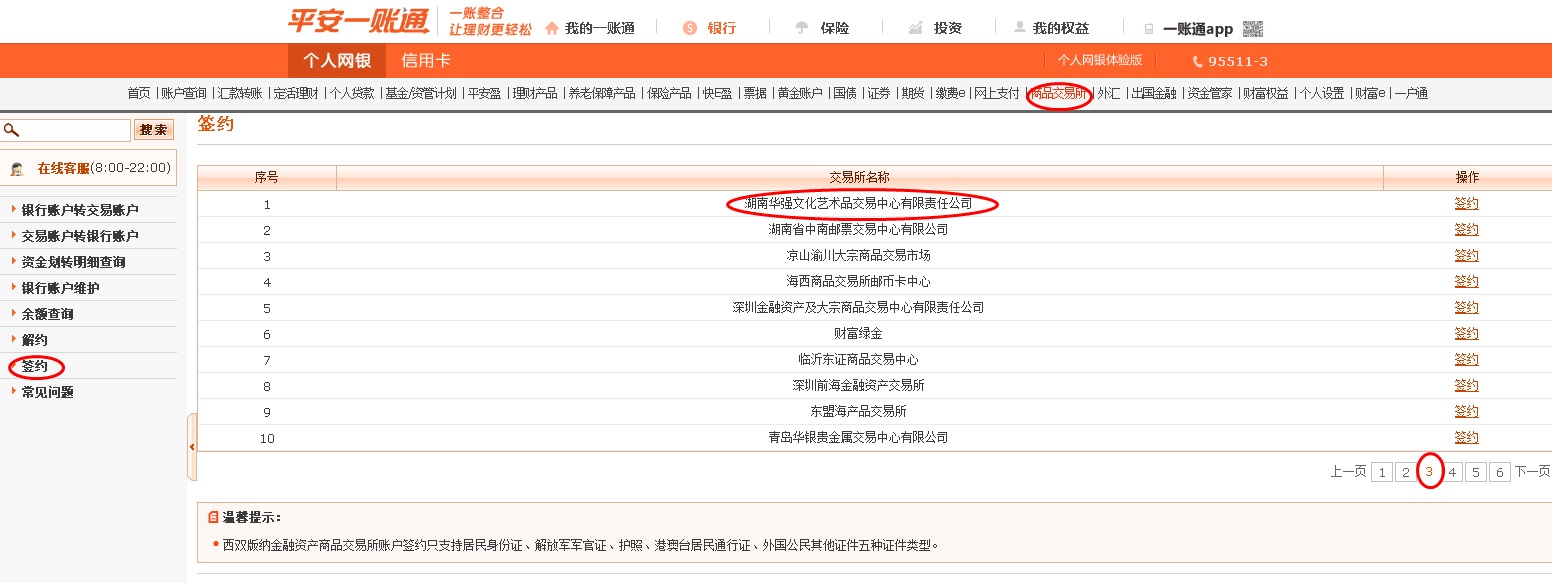This screenshot has height=583, width=1552.
Task: Open 银行账户转交易账户 in the sidebar
Action: [x=80, y=210]
